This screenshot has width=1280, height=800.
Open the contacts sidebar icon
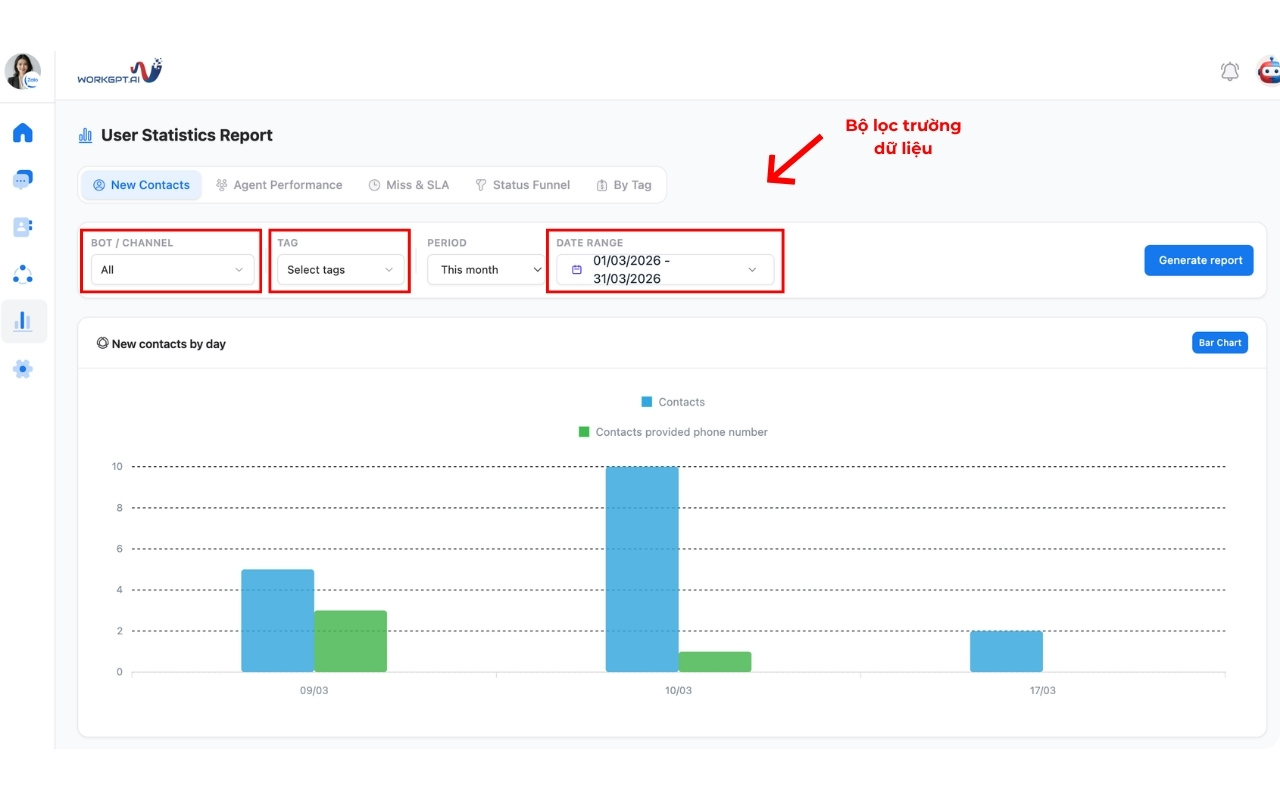tap(23, 227)
